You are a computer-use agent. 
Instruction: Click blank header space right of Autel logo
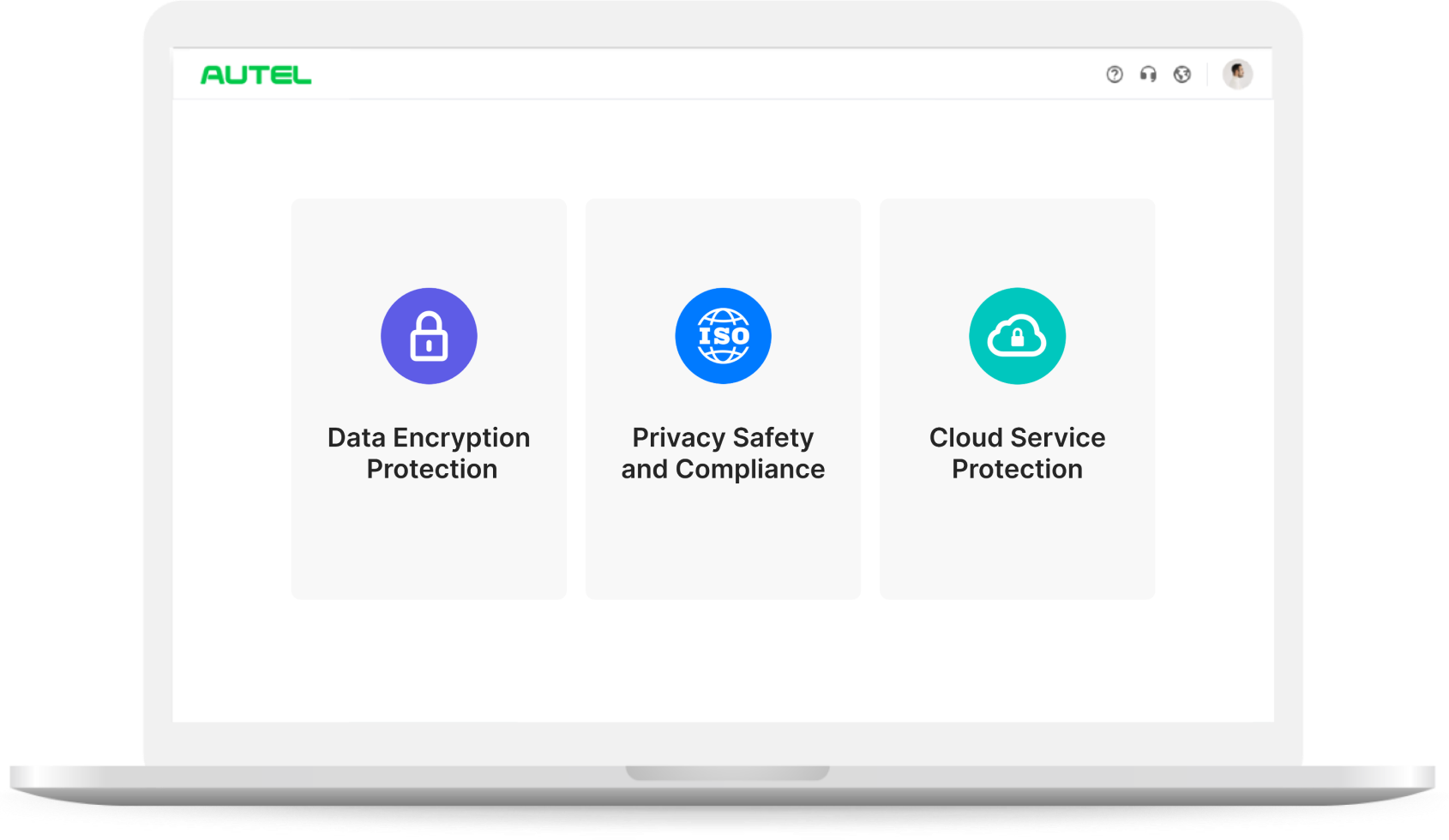click(686, 75)
